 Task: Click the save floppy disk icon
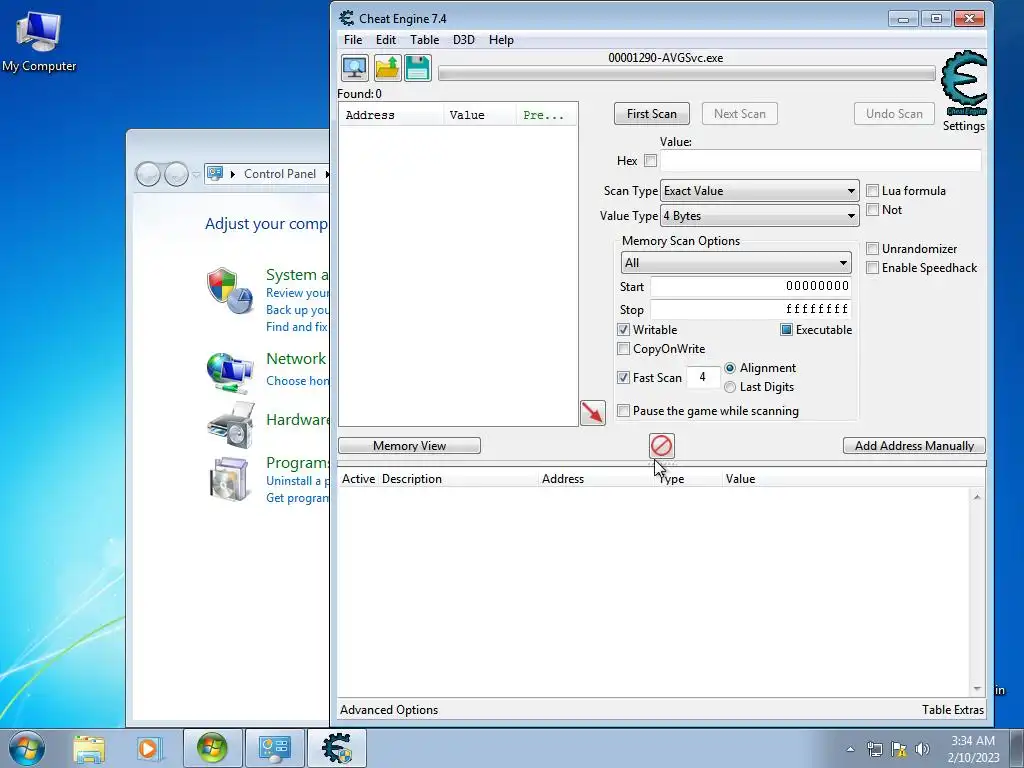coord(418,68)
